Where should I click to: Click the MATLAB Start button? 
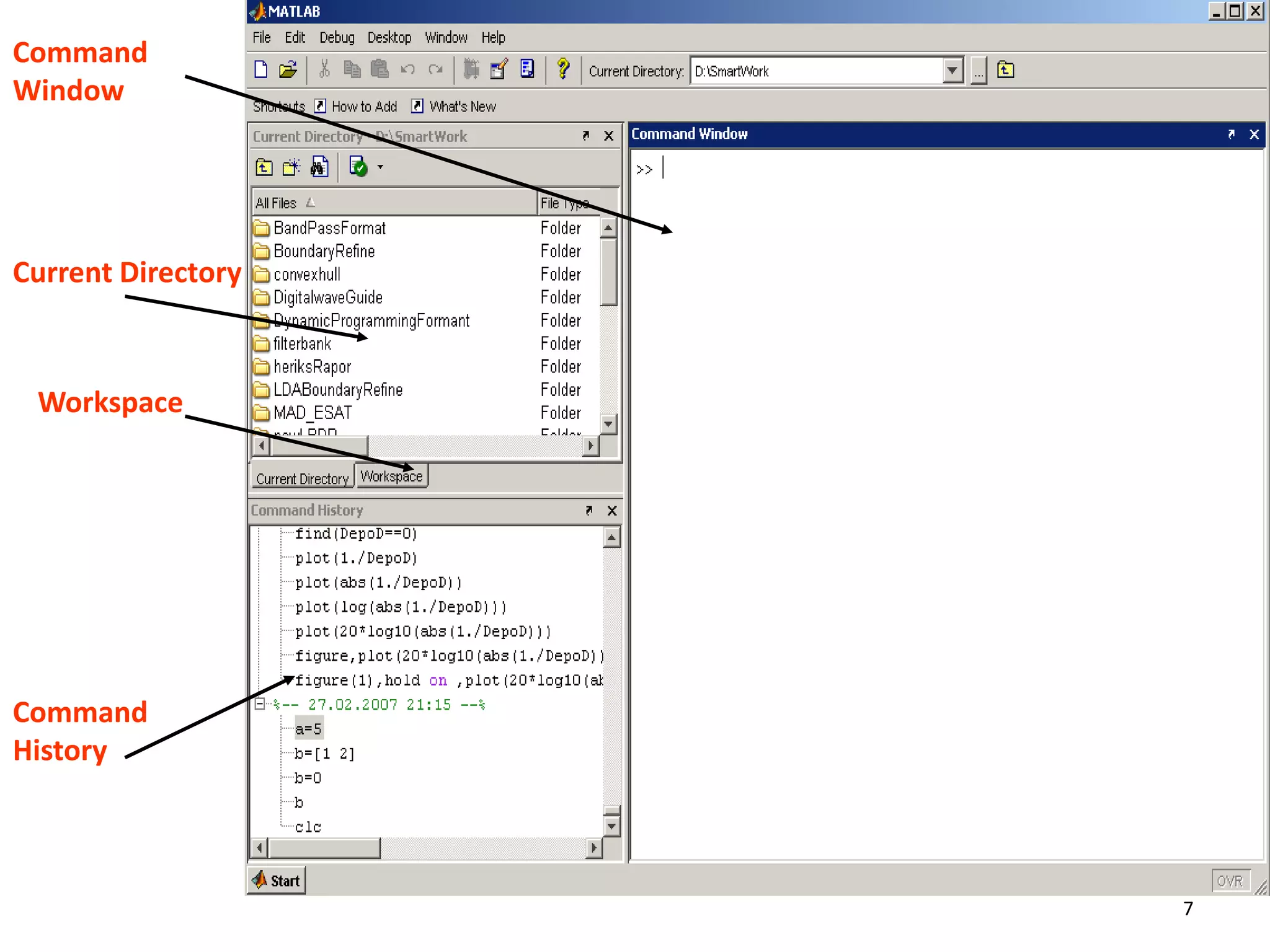pos(277,881)
